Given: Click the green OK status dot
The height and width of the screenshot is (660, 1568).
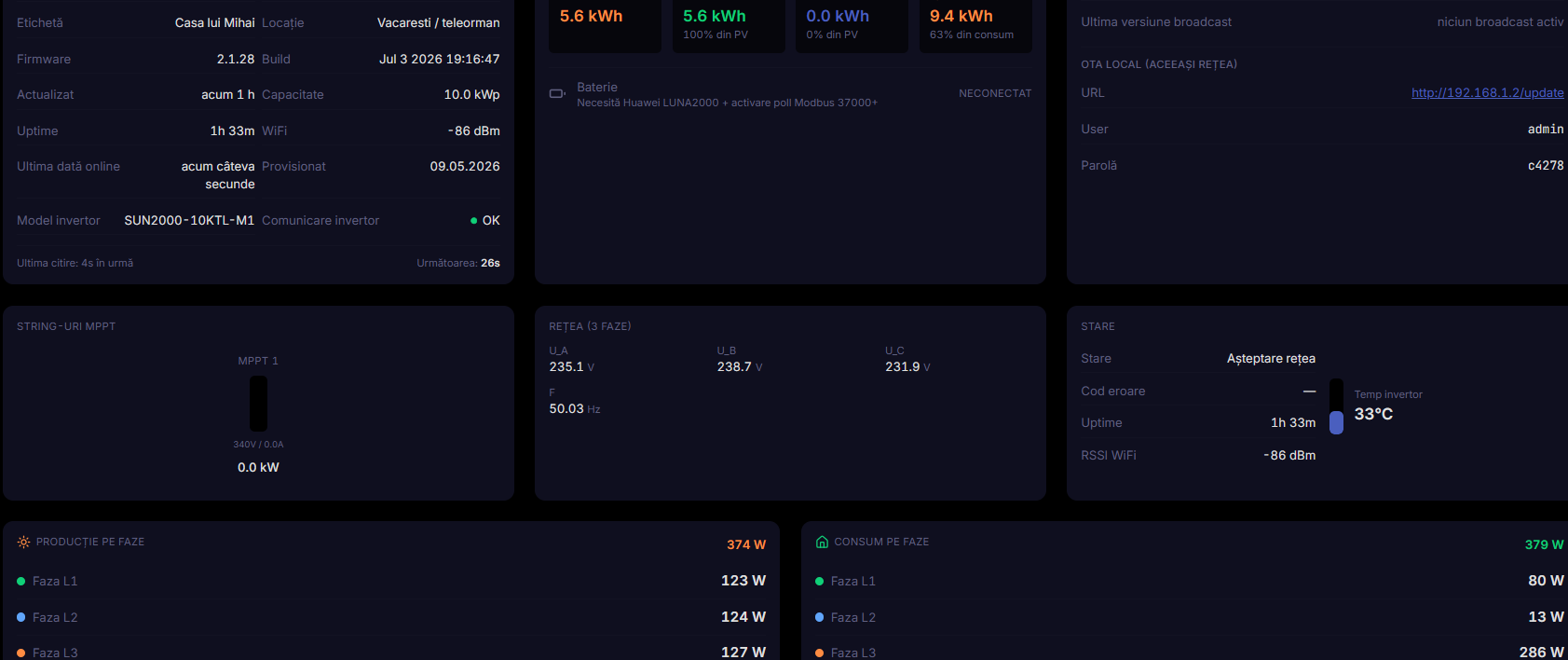Looking at the screenshot, I should (x=474, y=221).
